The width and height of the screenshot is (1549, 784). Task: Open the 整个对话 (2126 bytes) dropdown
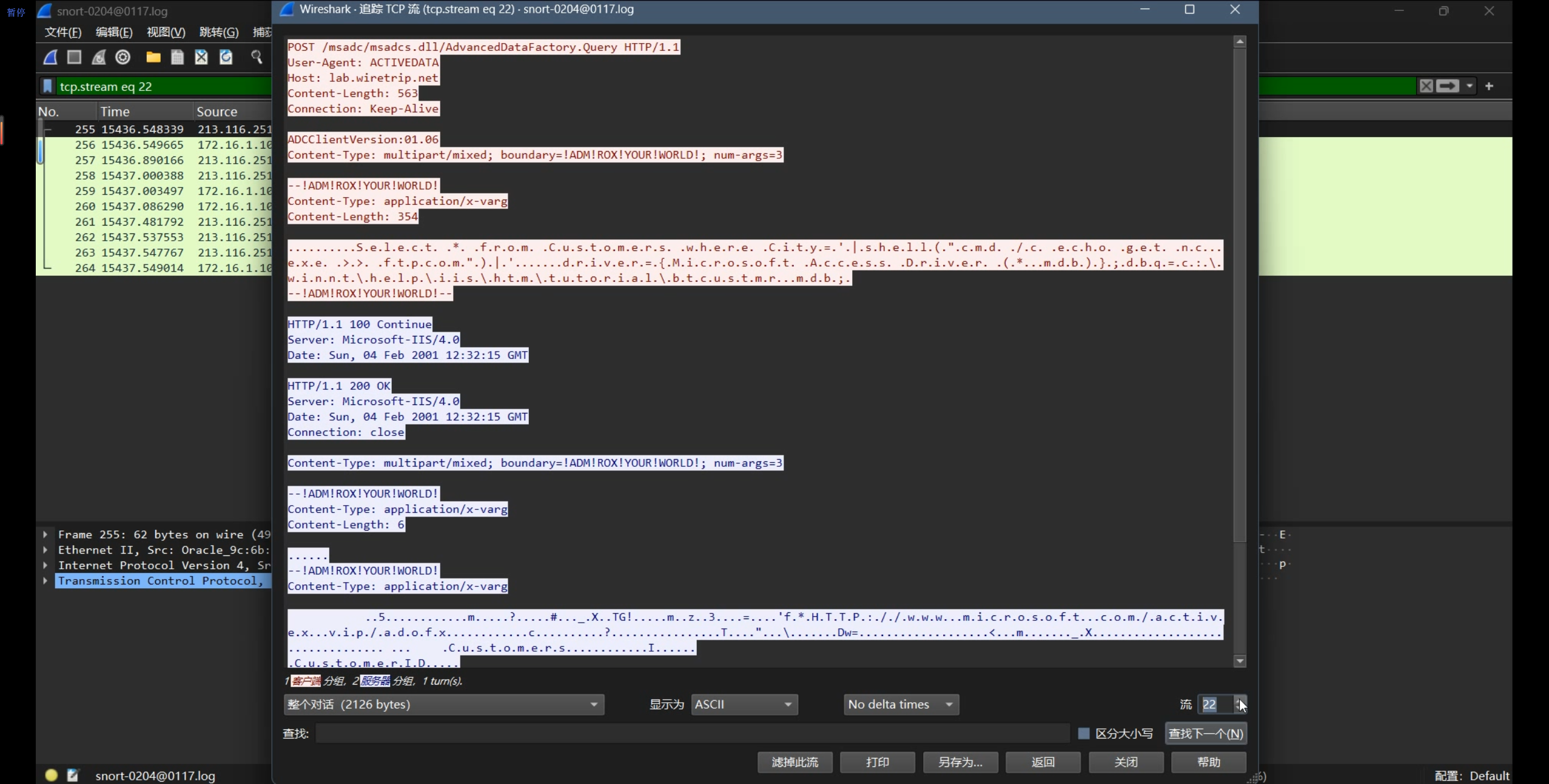pos(443,704)
